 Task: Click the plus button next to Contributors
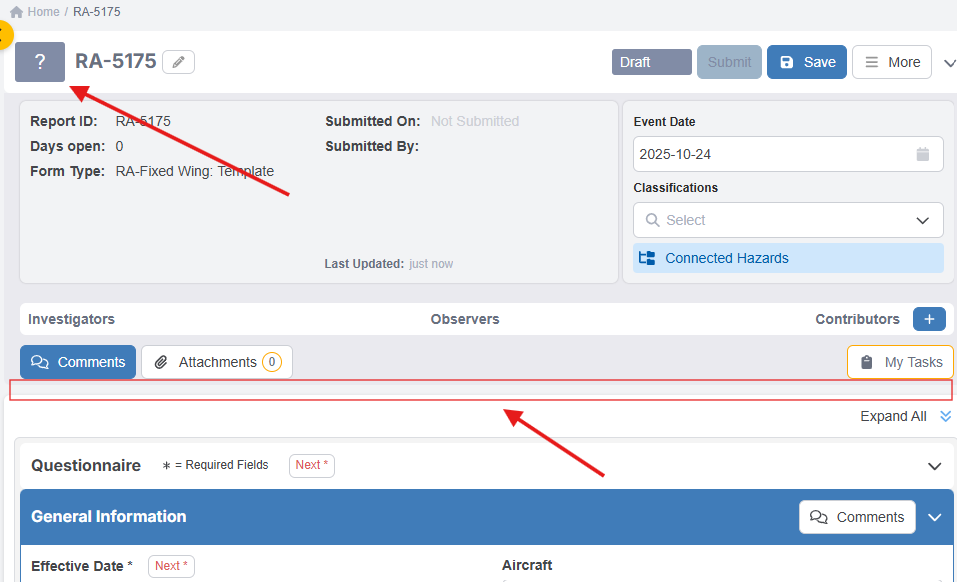pos(928,319)
